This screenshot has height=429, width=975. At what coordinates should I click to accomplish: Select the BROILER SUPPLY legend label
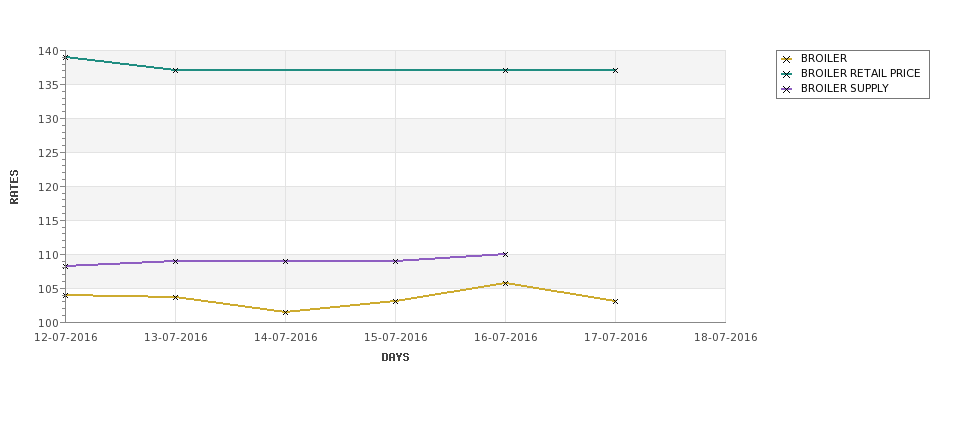coord(844,88)
